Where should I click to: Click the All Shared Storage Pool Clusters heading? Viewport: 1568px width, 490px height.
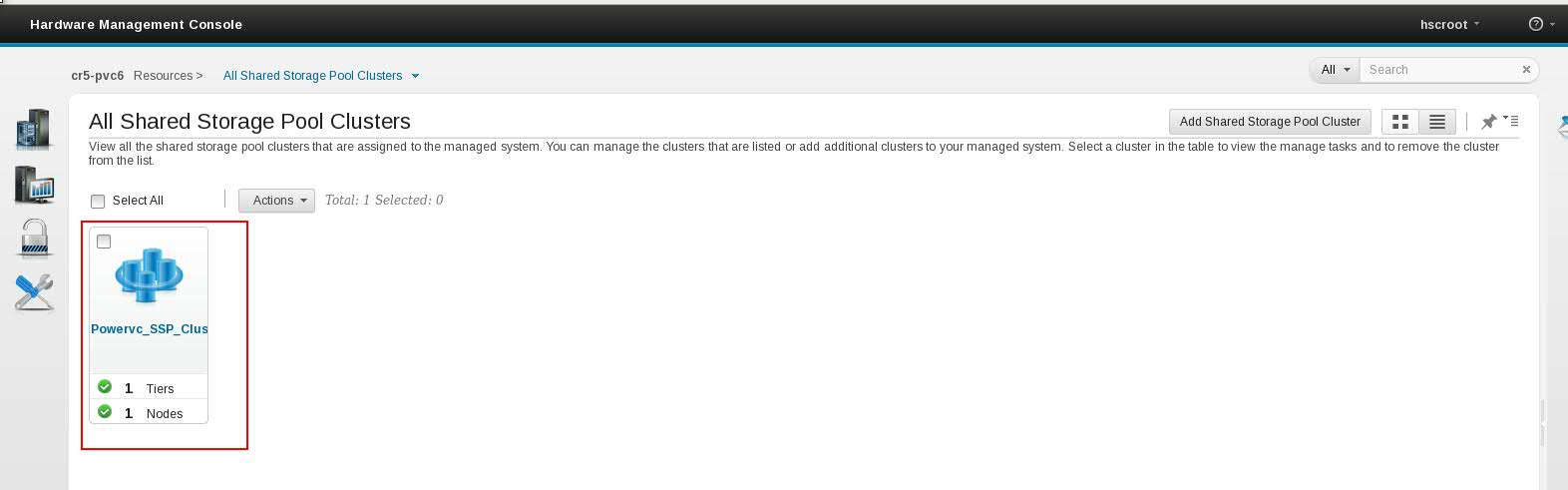(x=249, y=122)
